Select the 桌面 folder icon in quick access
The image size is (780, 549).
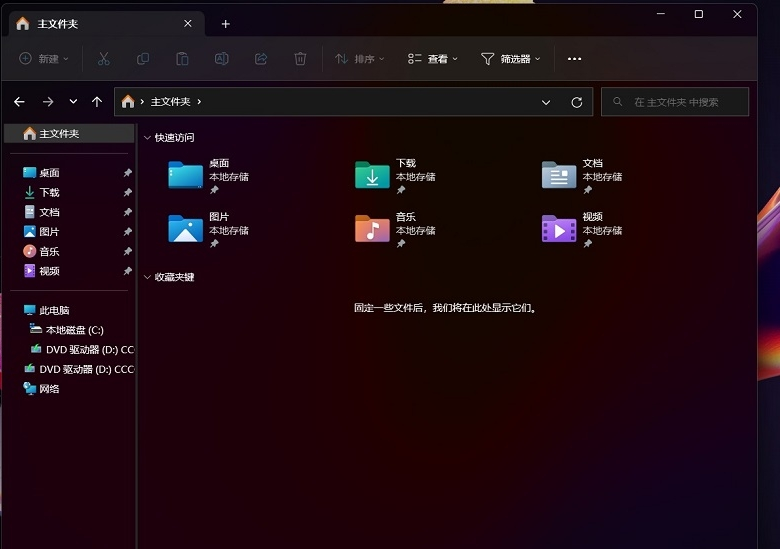click(185, 175)
